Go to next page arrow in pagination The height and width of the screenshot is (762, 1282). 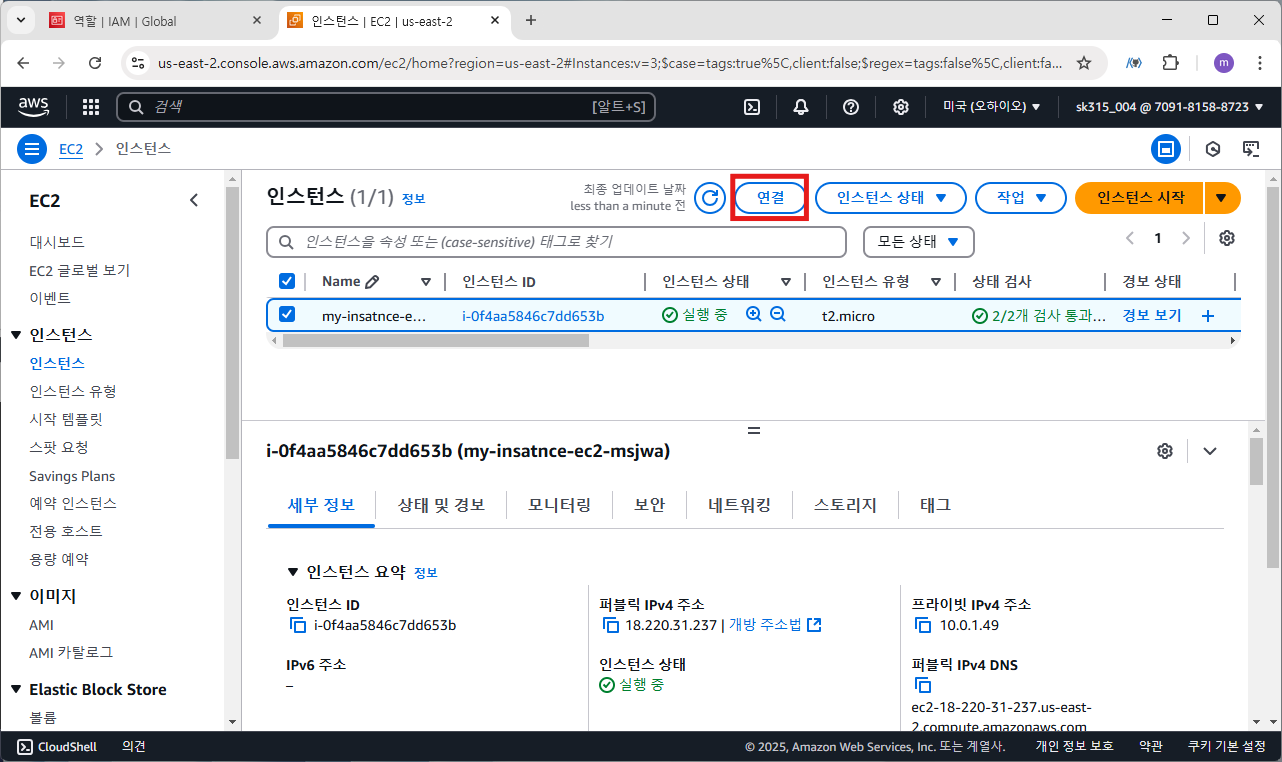tap(1186, 238)
